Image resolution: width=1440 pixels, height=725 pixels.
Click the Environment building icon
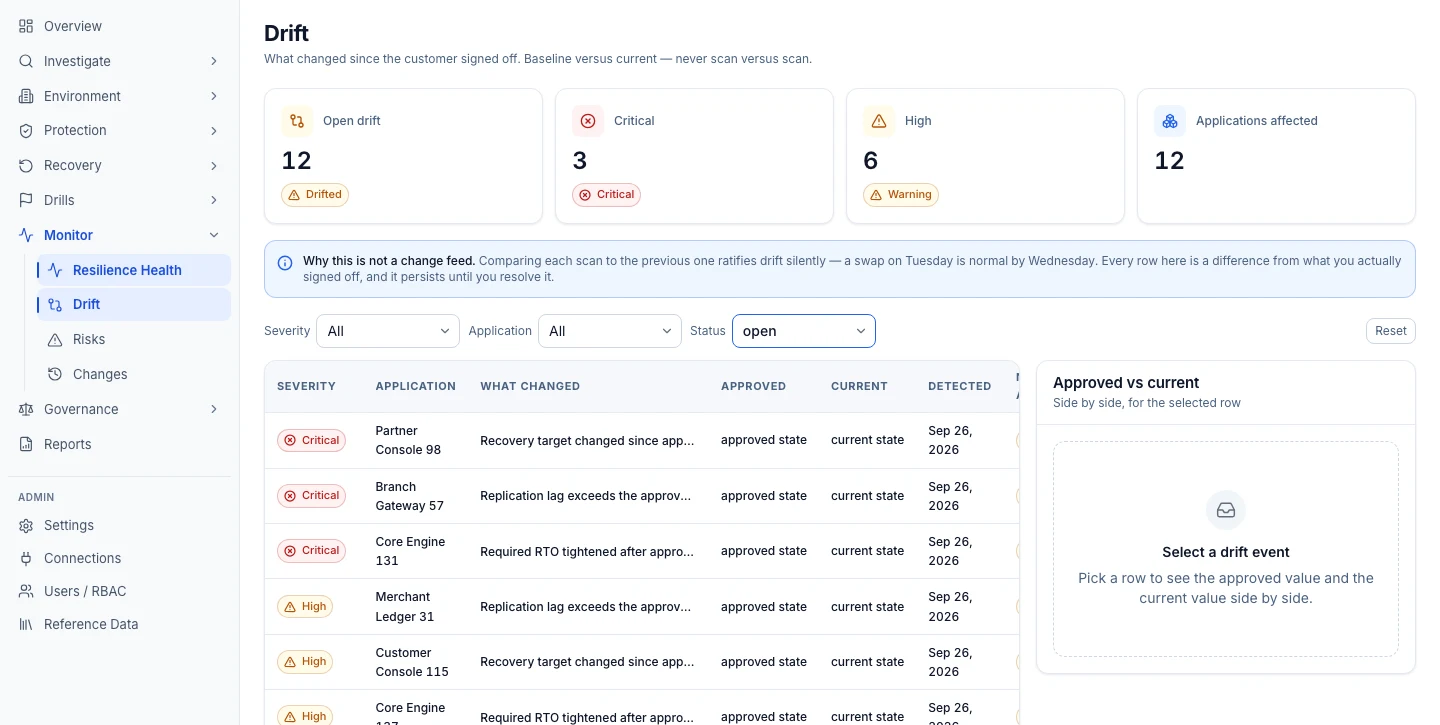coord(26,96)
